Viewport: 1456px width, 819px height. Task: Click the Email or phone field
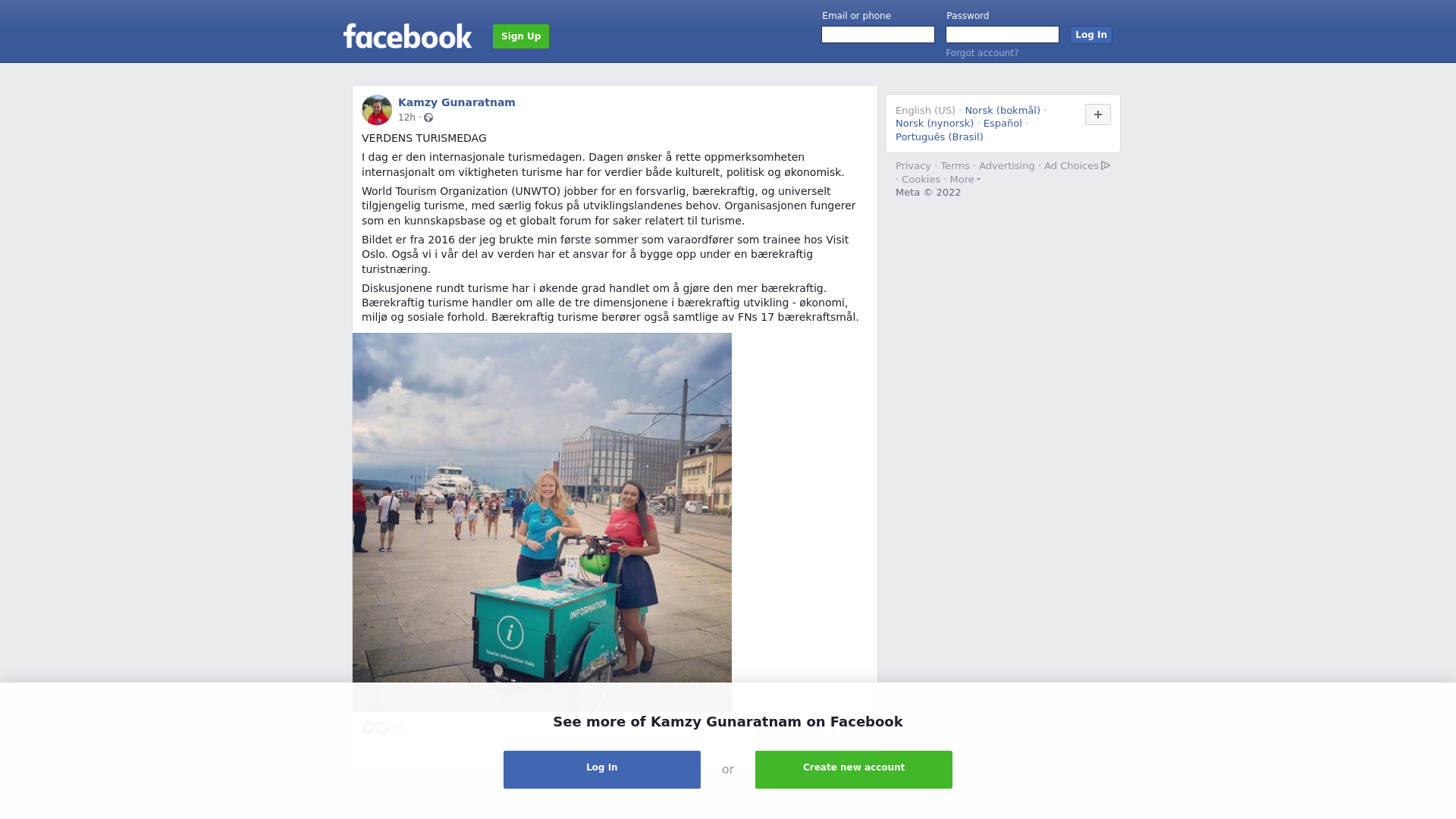click(x=878, y=35)
